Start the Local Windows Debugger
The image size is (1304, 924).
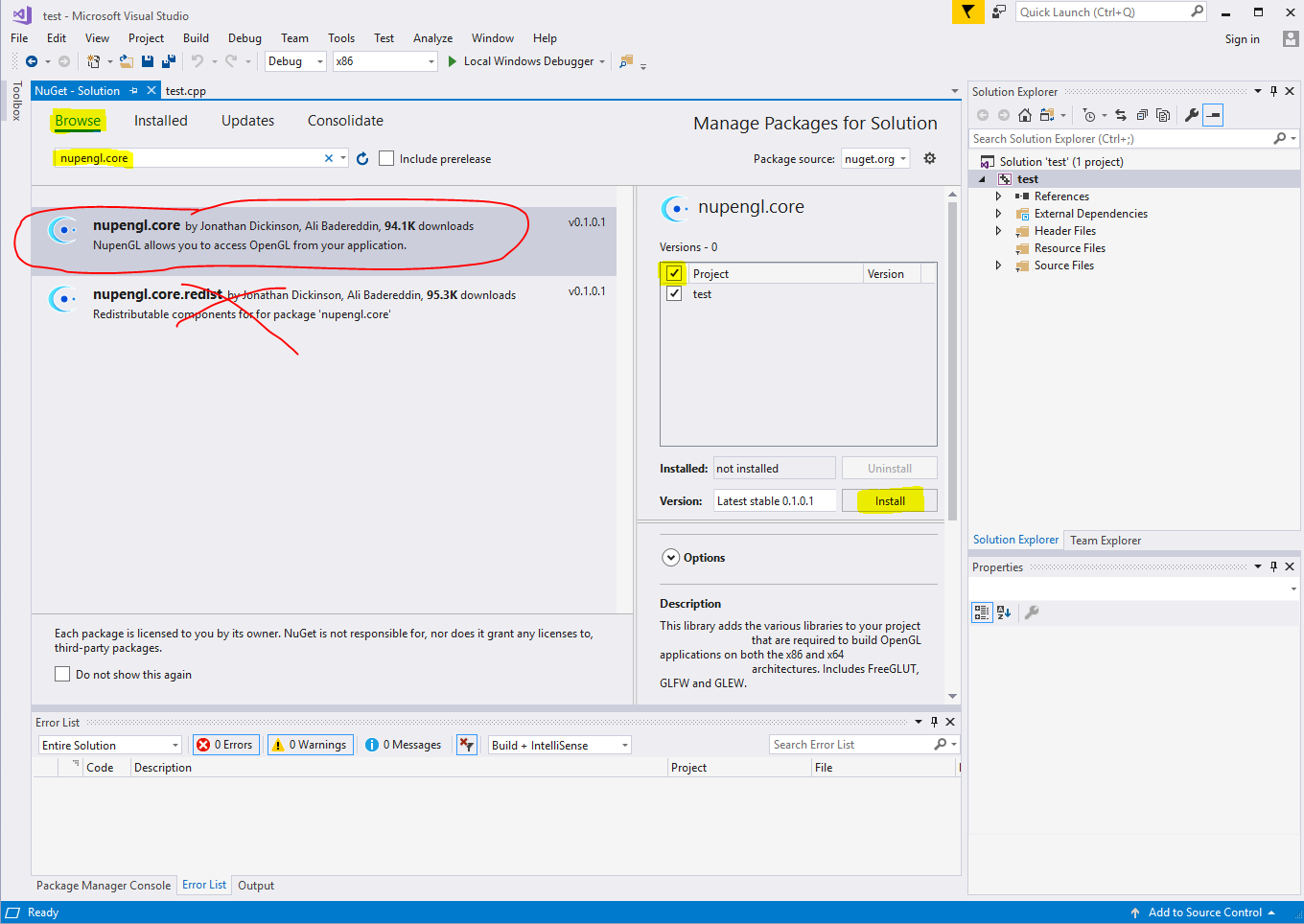click(527, 61)
